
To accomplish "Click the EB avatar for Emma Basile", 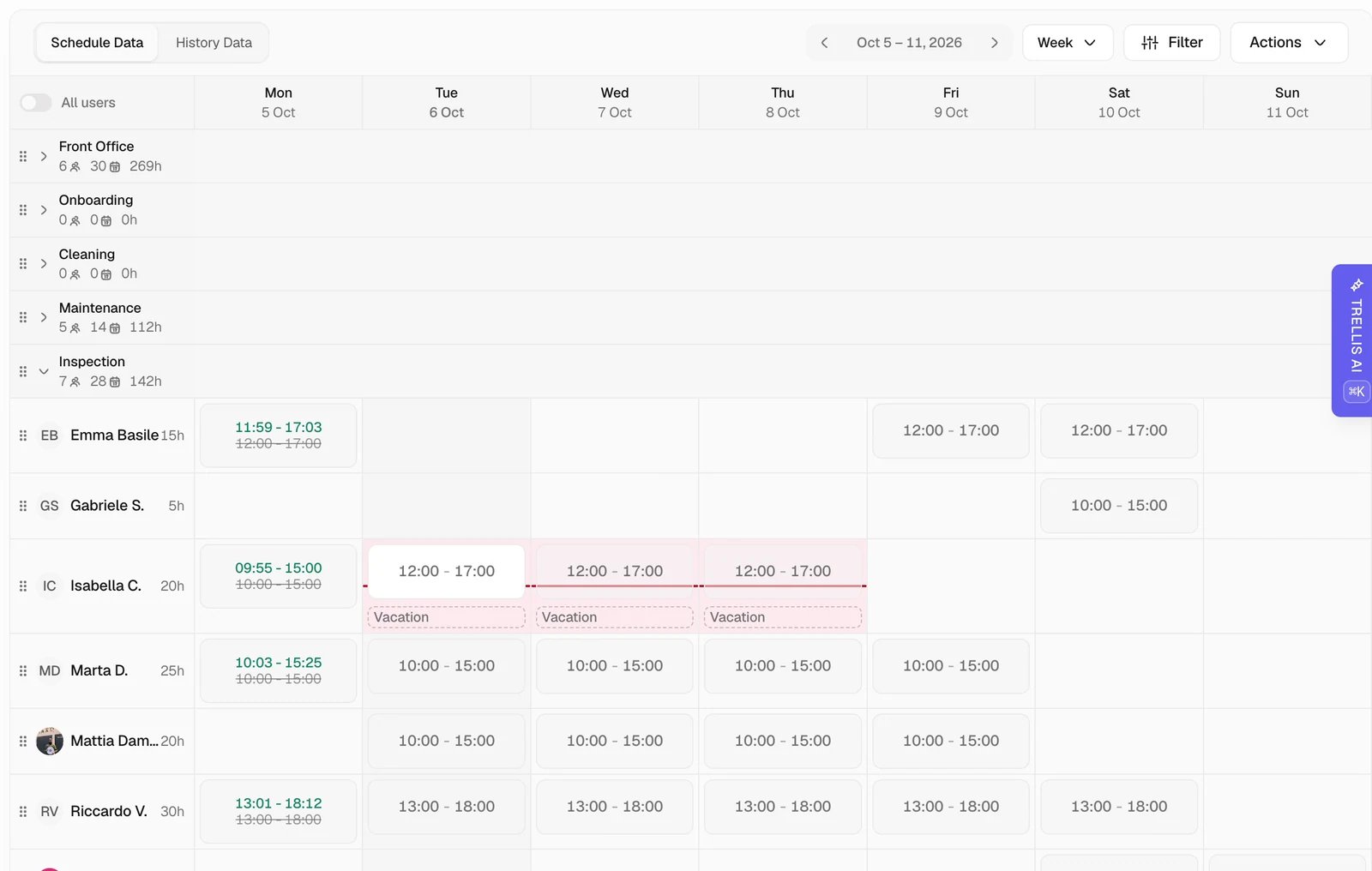I will click(50, 435).
